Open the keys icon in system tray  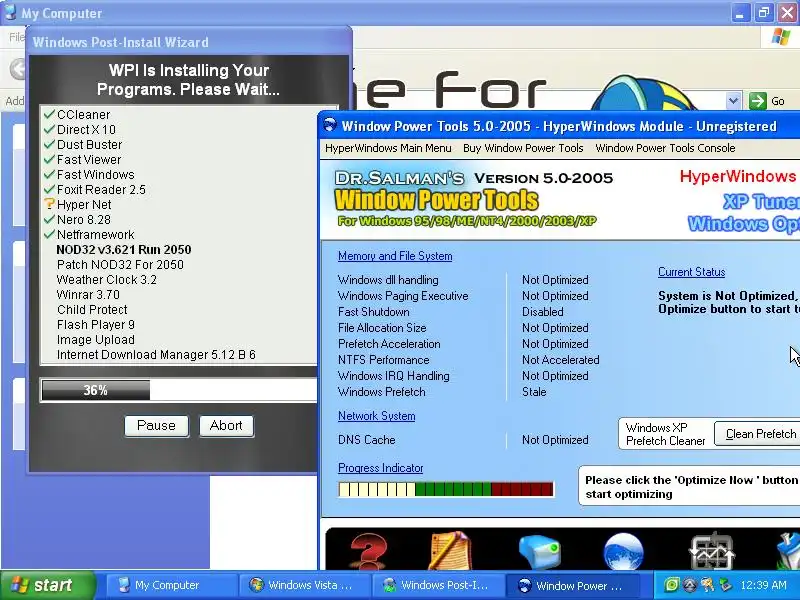click(x=707, y=585)
